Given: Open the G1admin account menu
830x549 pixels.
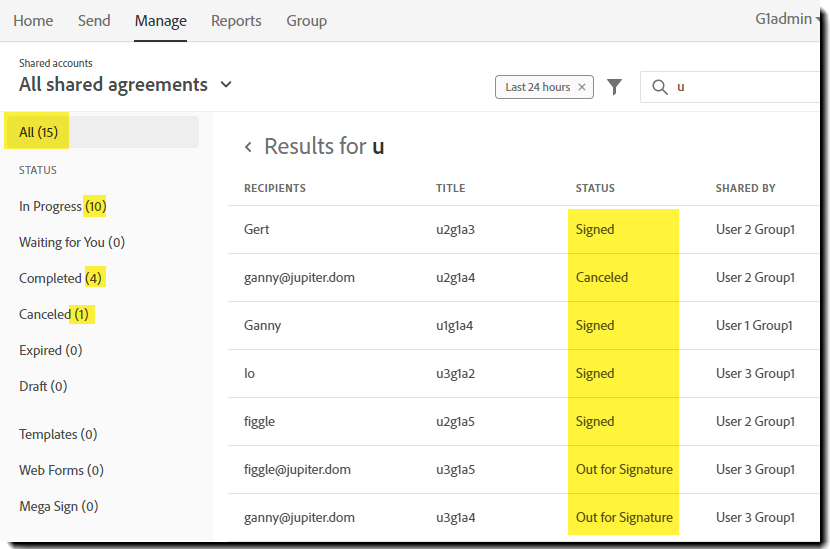Looking at the screenshot, I should click(788, 19).
